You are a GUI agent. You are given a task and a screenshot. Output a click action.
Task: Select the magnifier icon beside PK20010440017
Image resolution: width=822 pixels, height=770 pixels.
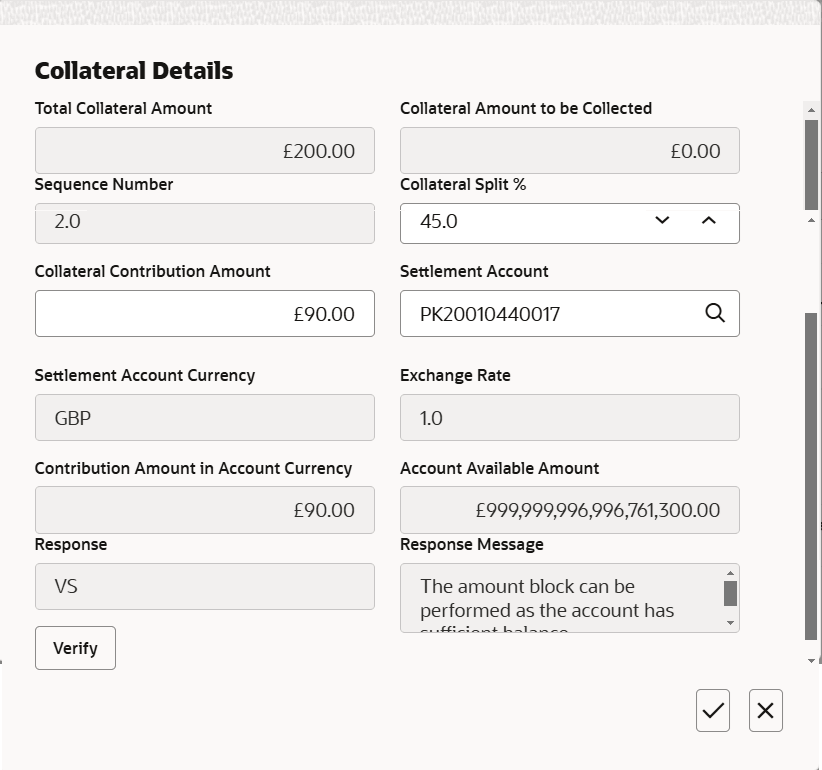(714, 313)
